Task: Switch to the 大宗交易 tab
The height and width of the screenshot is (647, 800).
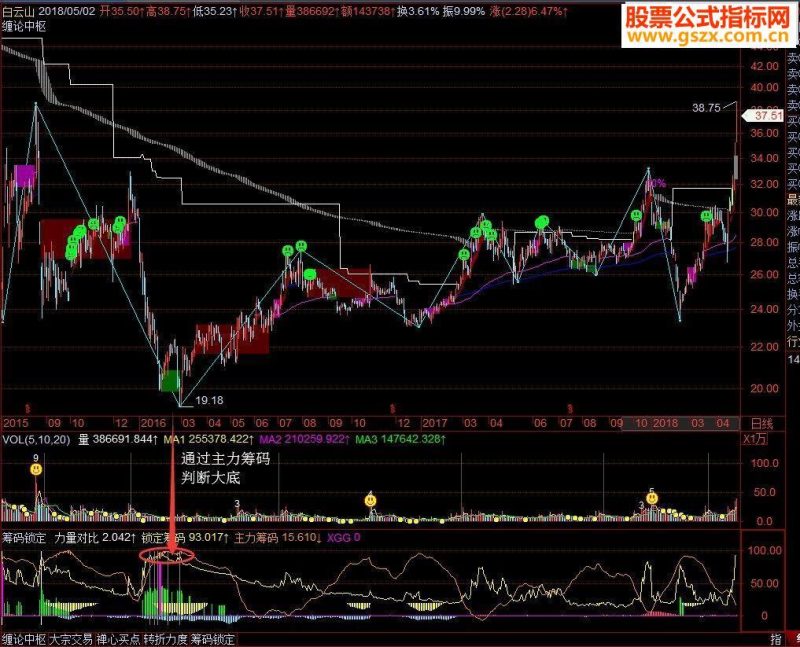Action: [x=70, y=639]
